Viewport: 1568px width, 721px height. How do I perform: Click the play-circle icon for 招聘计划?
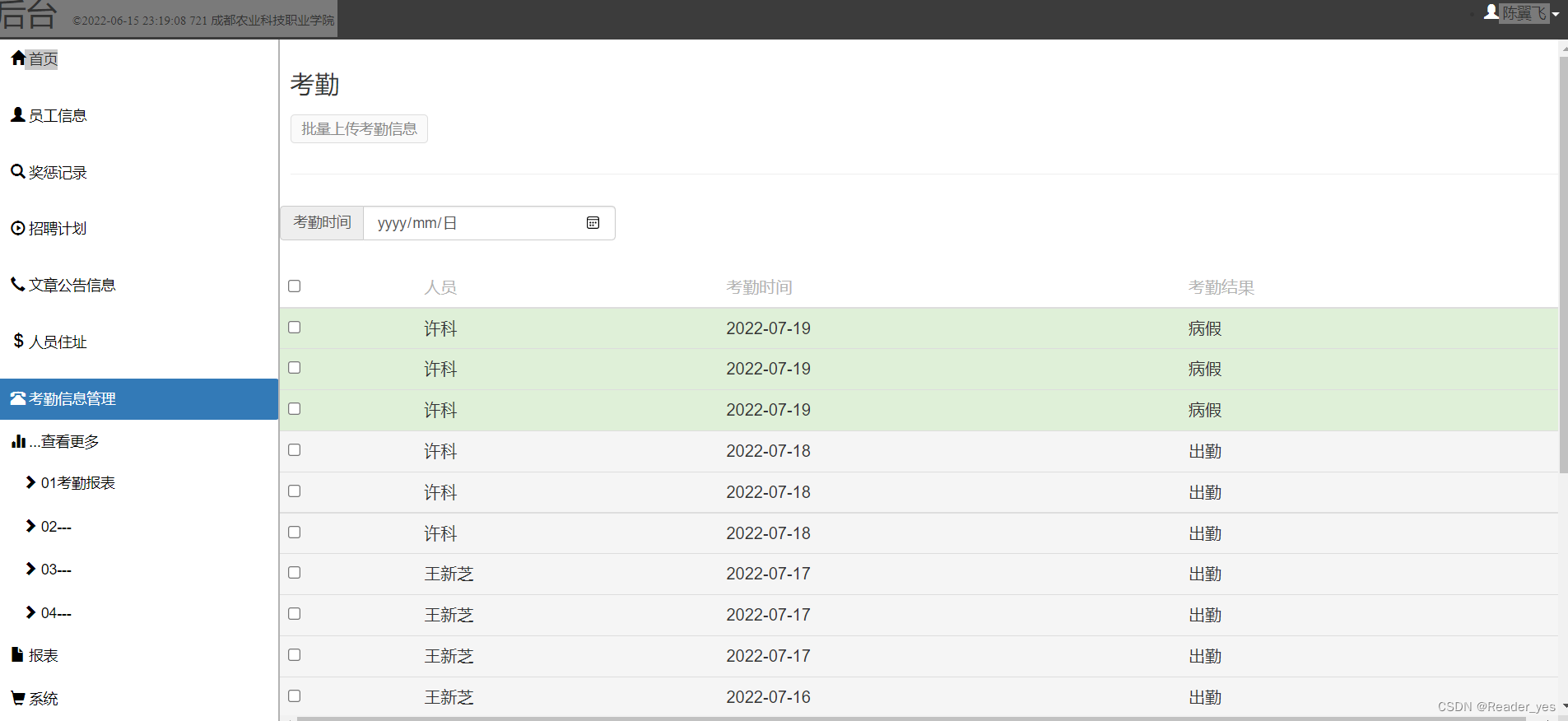[x=18, y=228]
